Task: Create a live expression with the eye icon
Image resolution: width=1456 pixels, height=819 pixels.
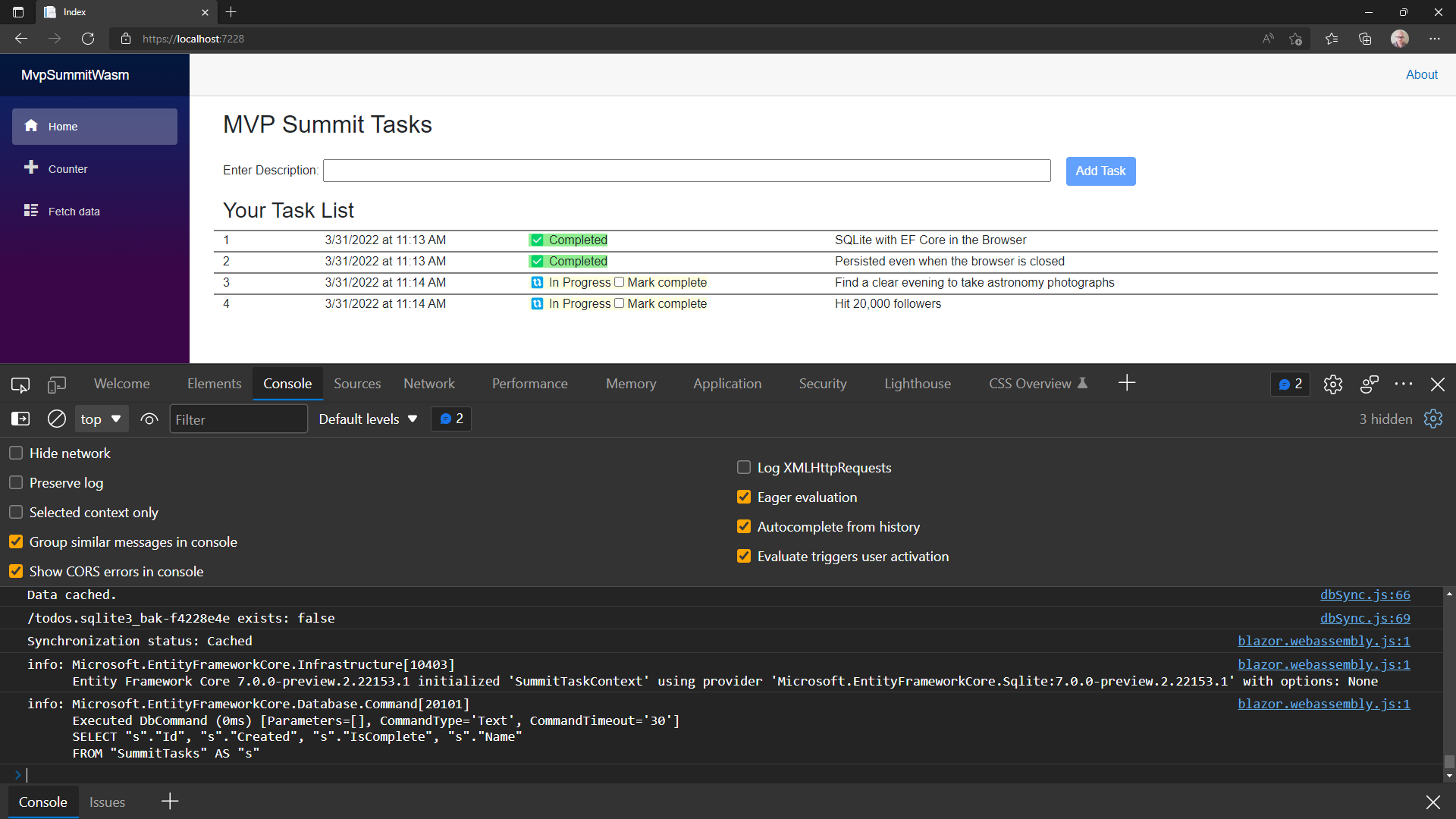Action: click(x=149, y=419)
